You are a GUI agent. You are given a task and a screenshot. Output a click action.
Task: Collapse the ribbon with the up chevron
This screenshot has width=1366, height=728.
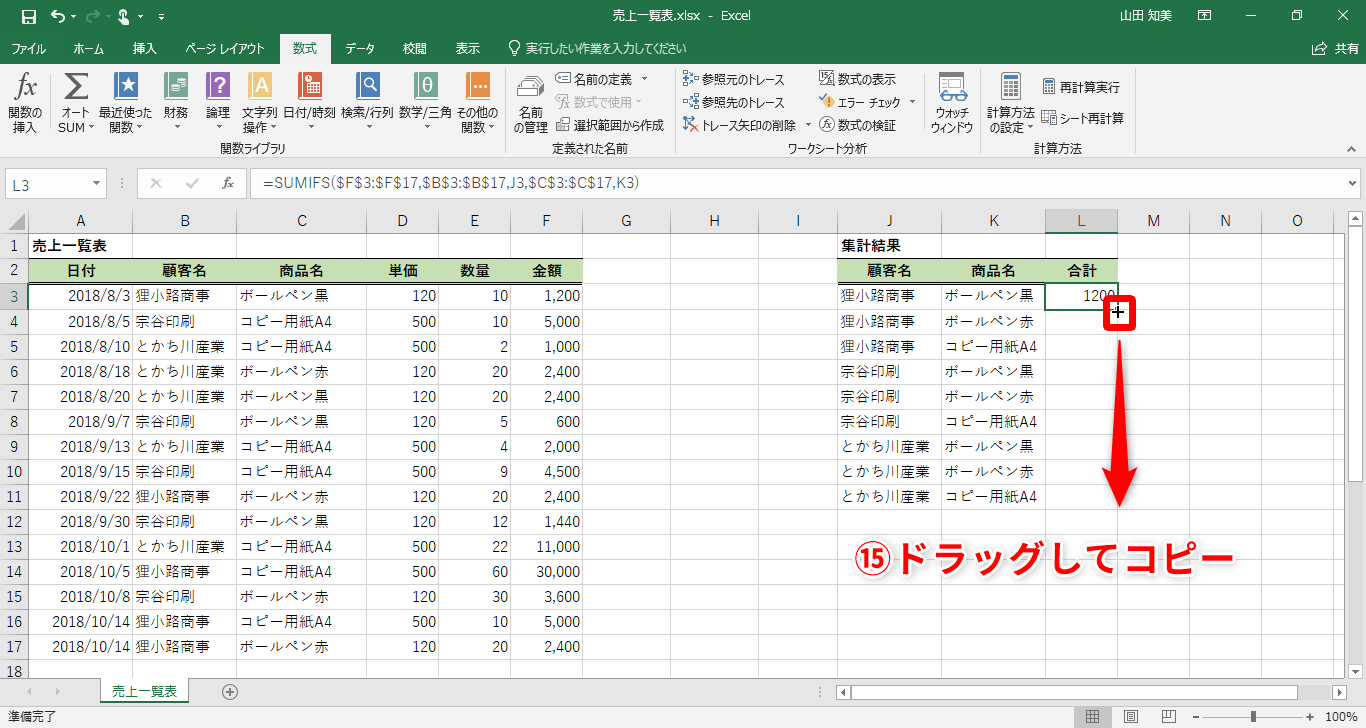[1352, 148]
